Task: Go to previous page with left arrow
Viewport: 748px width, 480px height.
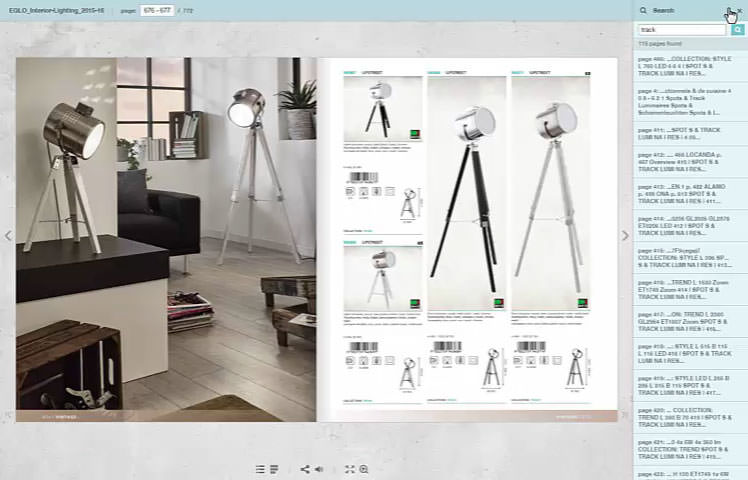Action: pos(8,236)
